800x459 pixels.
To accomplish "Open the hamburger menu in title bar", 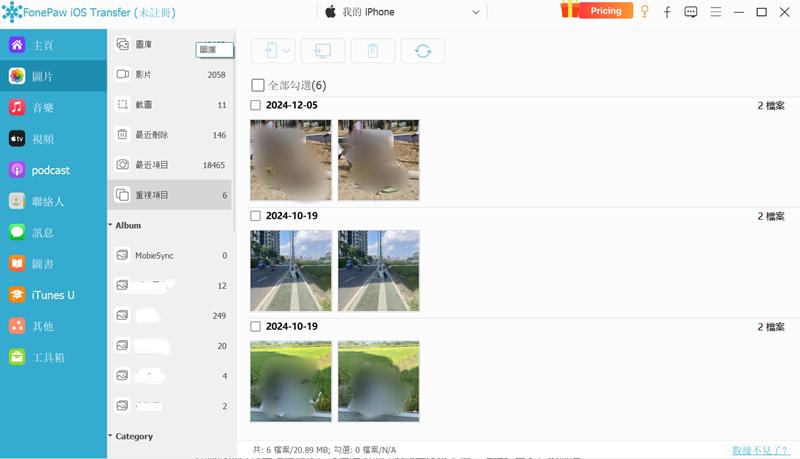I will pos(715,12).
